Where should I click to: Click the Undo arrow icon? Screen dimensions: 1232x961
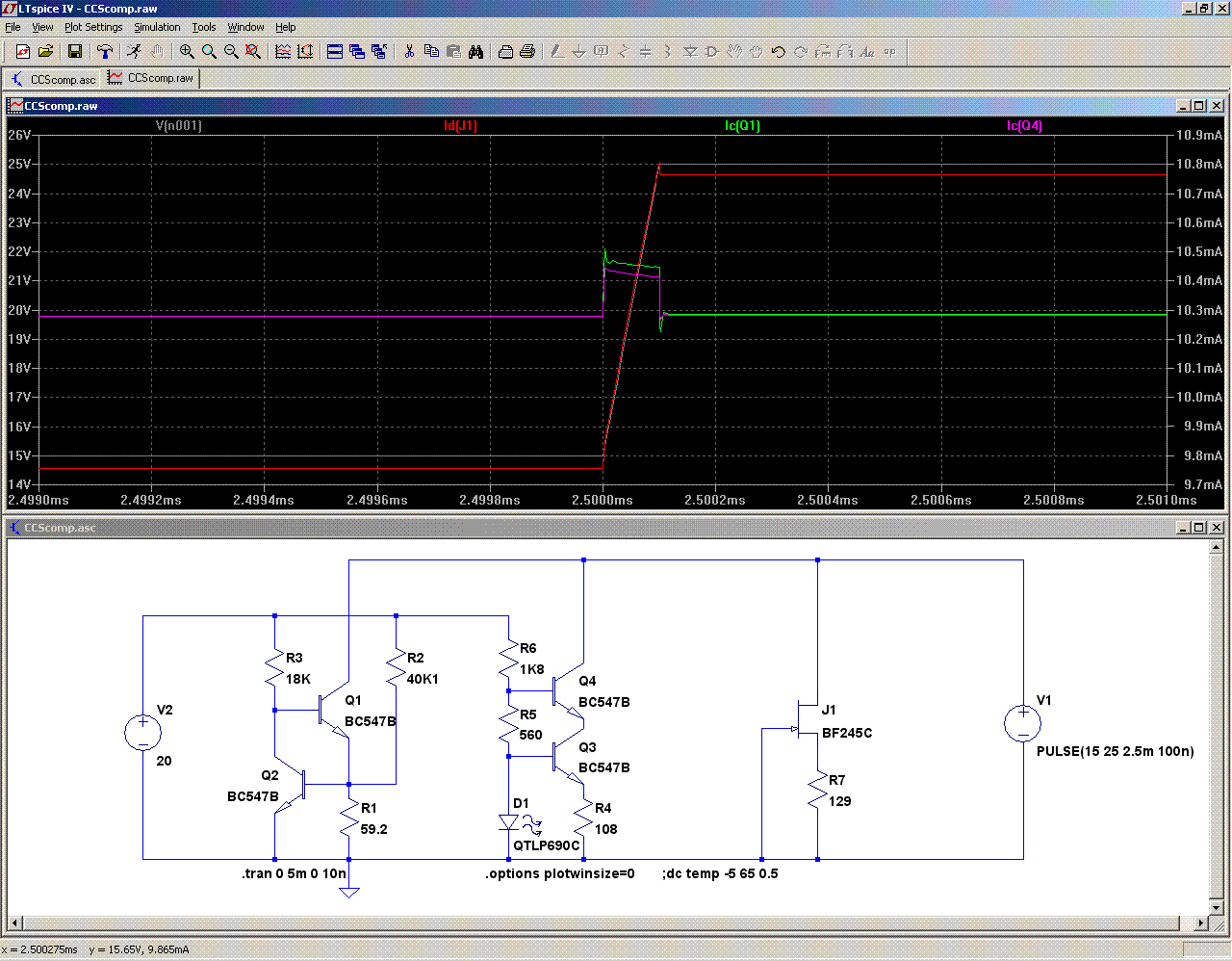(779, 51)
